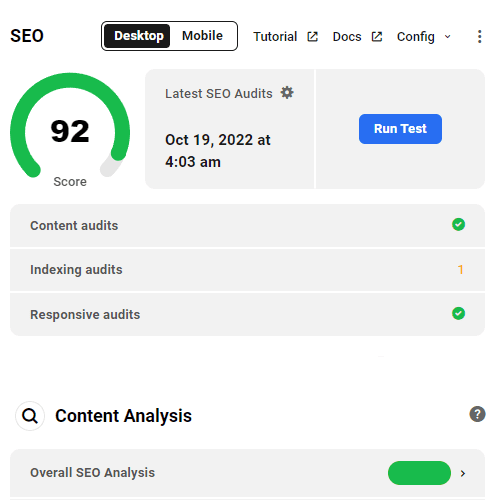Screen dimensions: 500x500
Task: Open the Config dropdown
Action: (x=424, y=37)
